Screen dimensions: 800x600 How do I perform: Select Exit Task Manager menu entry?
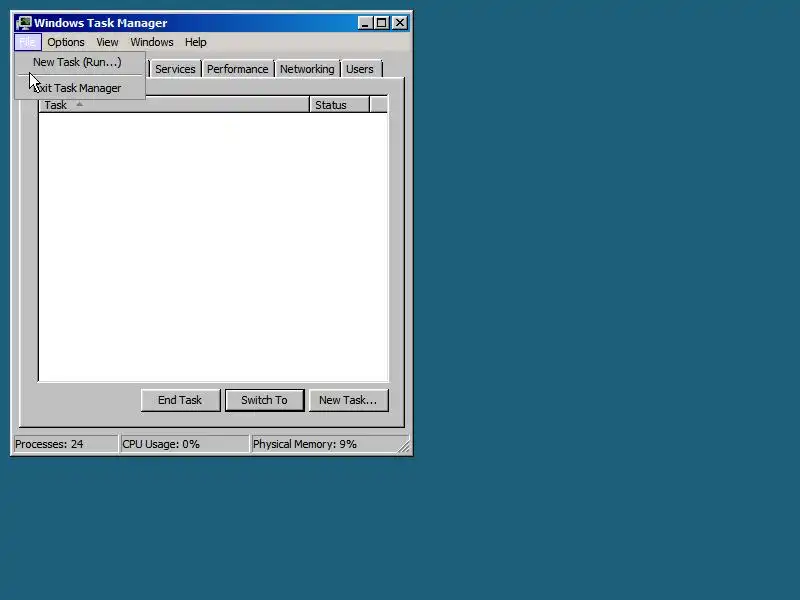point(80,88)
